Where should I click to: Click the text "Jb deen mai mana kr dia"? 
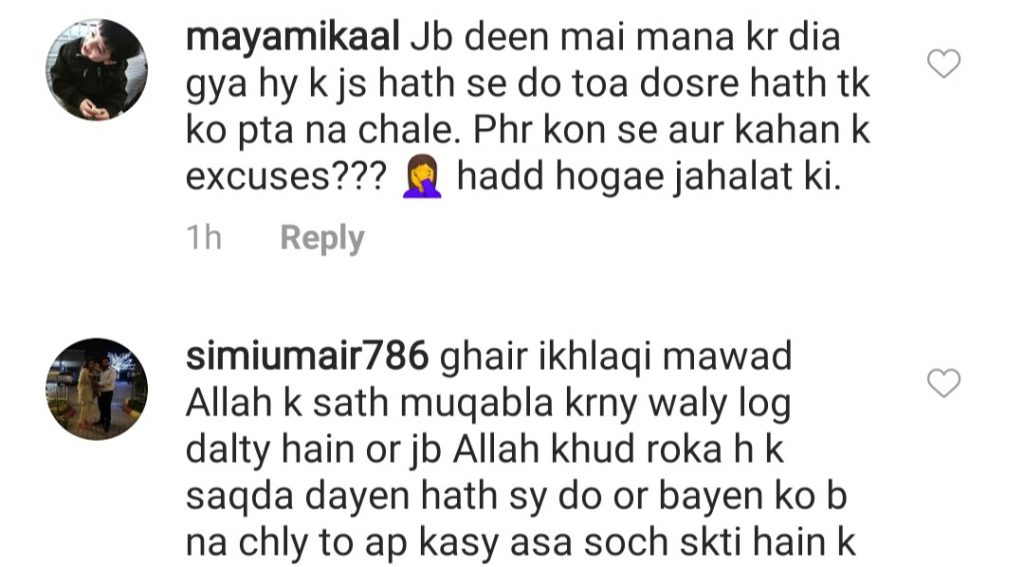(x=625, y=37)
